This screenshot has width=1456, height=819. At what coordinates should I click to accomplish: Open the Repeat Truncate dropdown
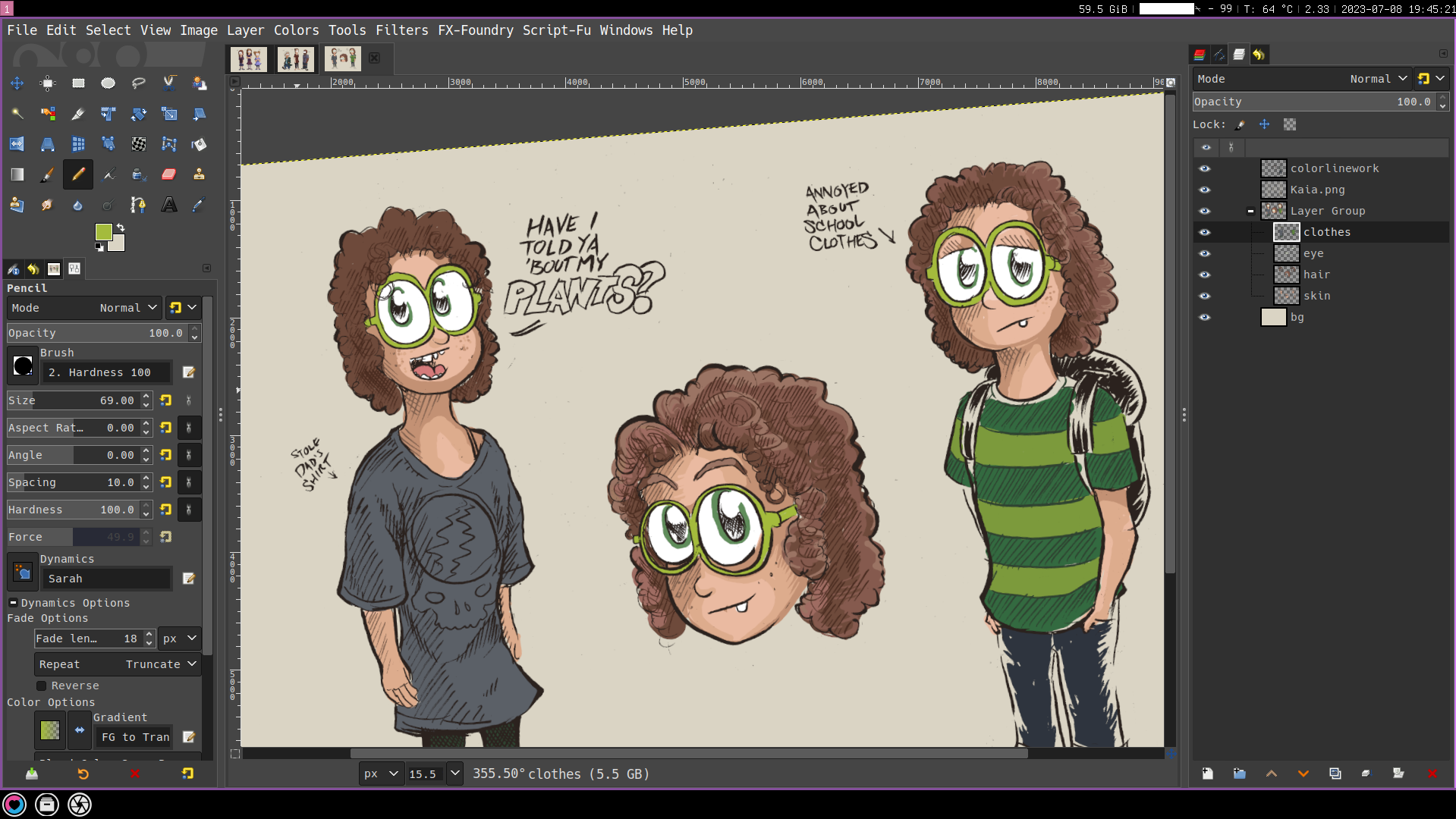click(x=118, y=664)
